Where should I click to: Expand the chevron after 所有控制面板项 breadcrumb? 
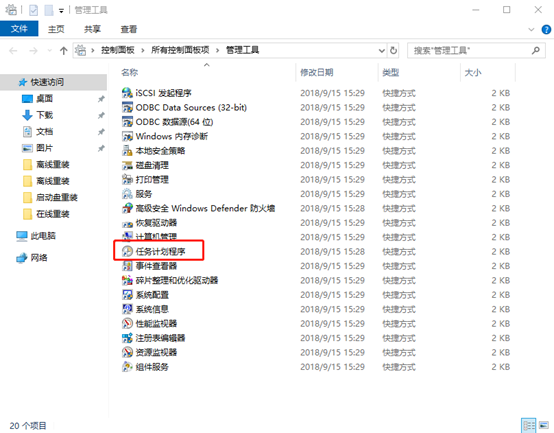(x=218, y=51)
